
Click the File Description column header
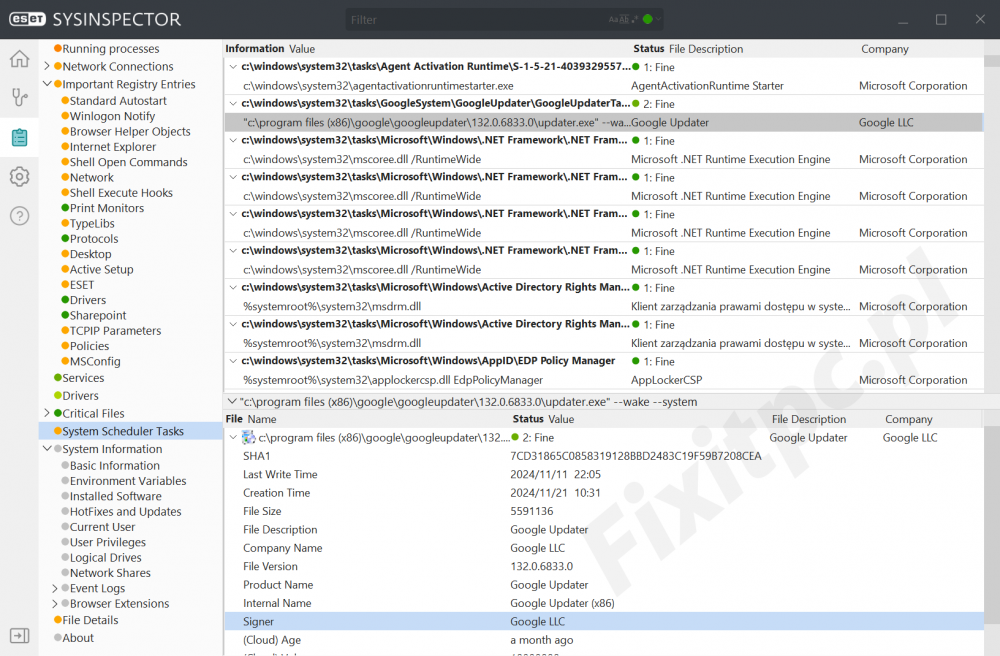point(706,49)
